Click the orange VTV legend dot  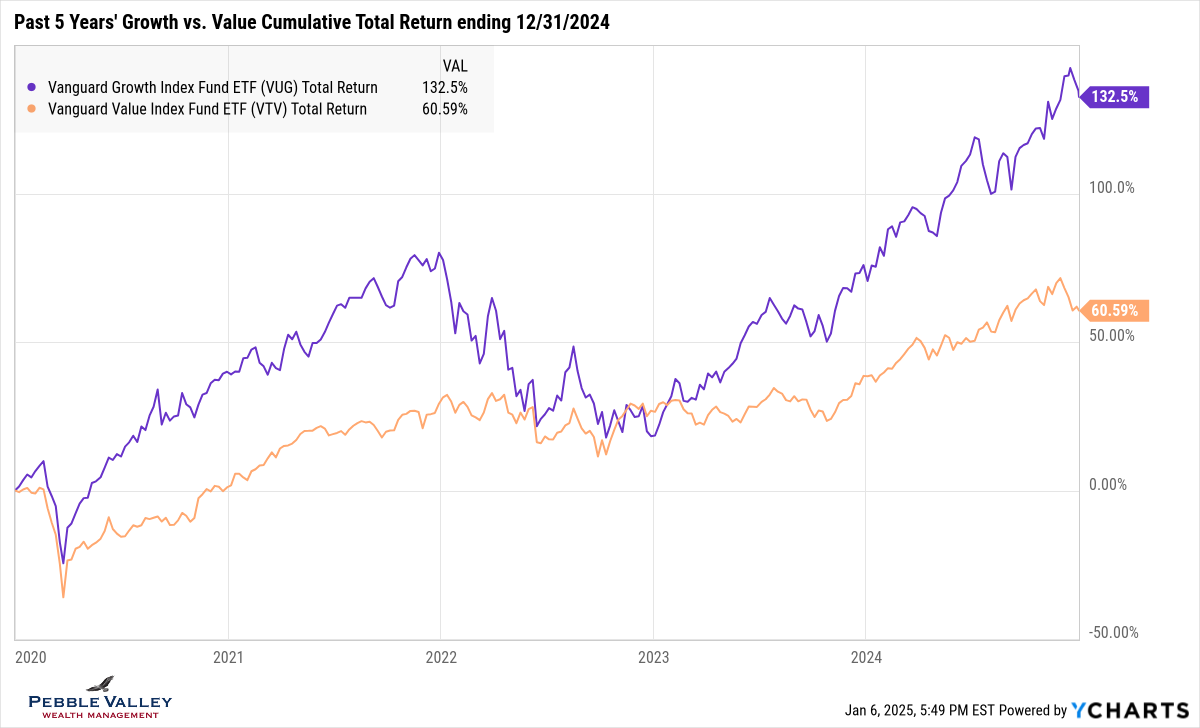point(34,109)
